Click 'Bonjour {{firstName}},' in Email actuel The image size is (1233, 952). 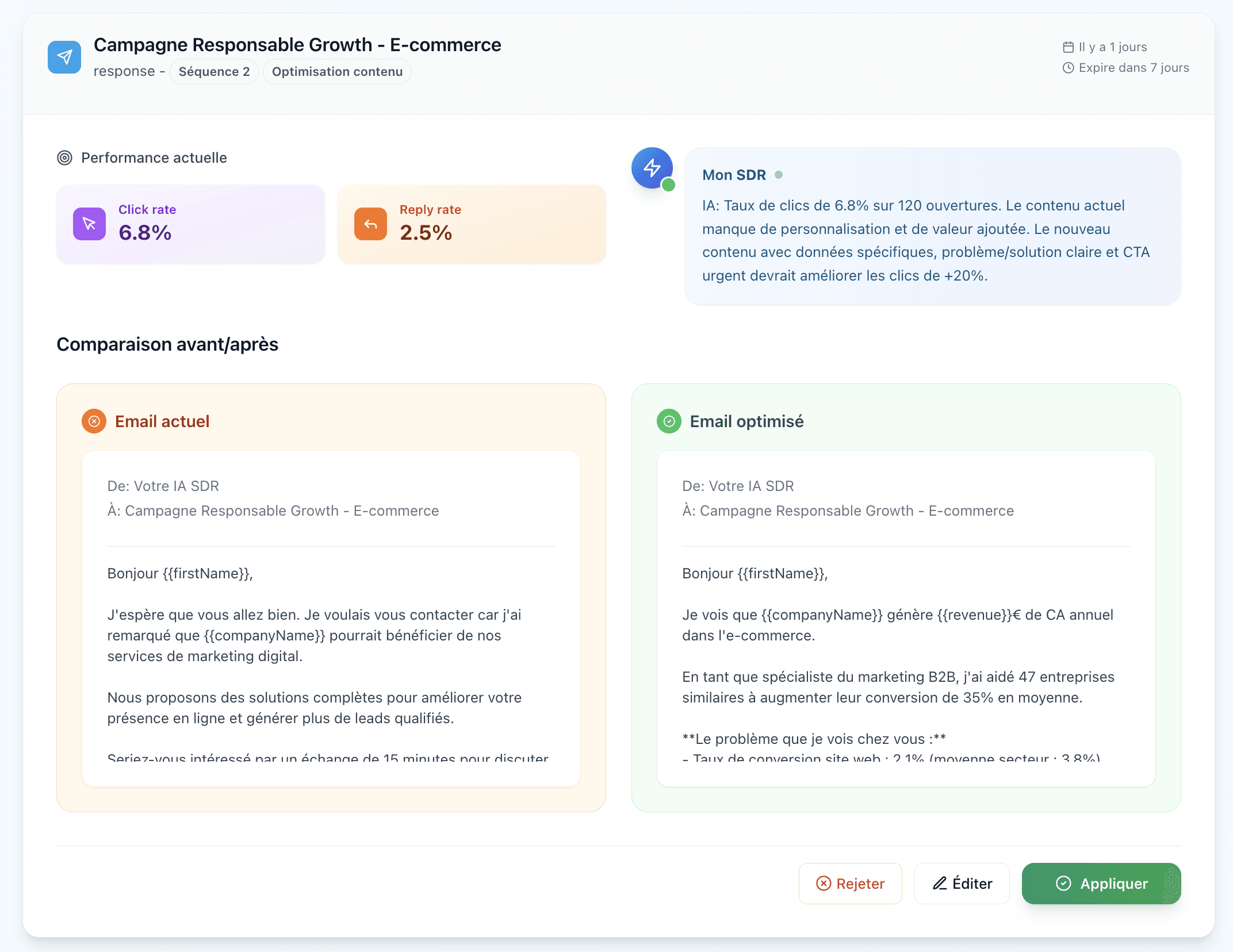click(180, 574)
